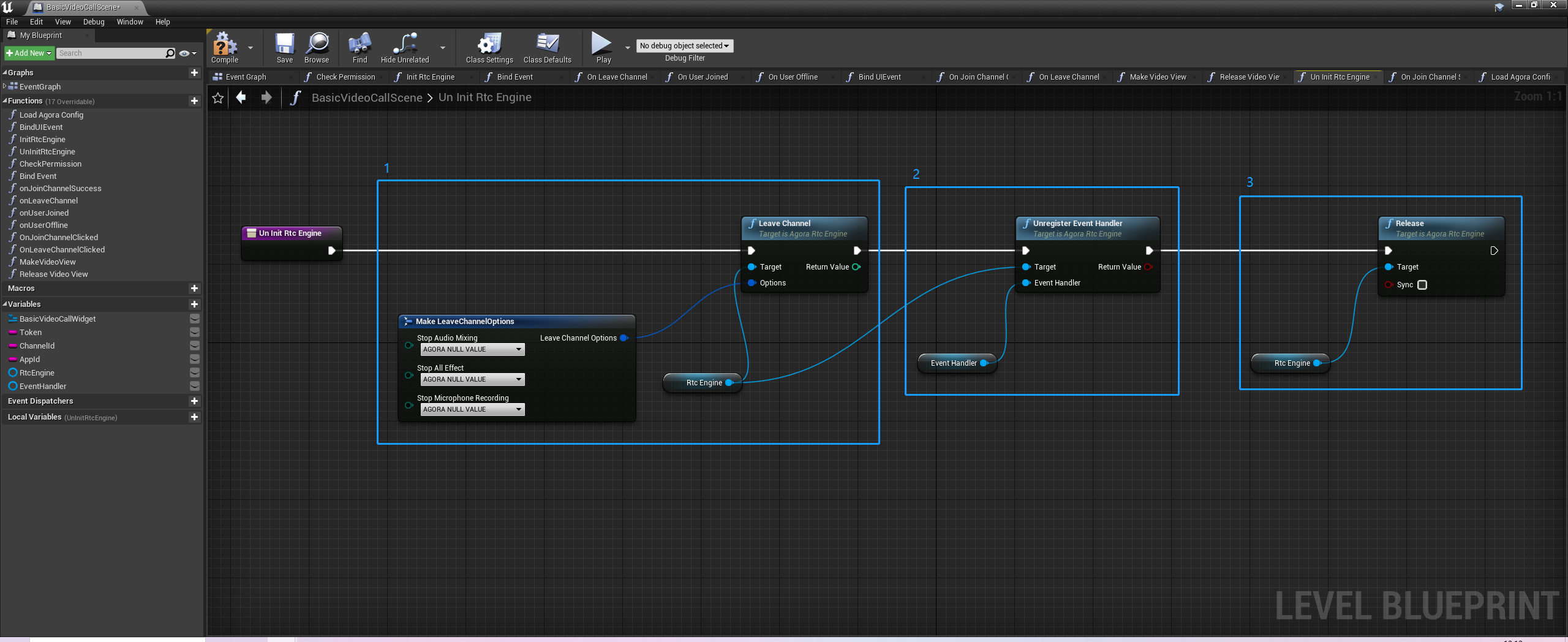1568x642 pixels.
Task: Click Event Handler variable output pin
Action: 984,363
